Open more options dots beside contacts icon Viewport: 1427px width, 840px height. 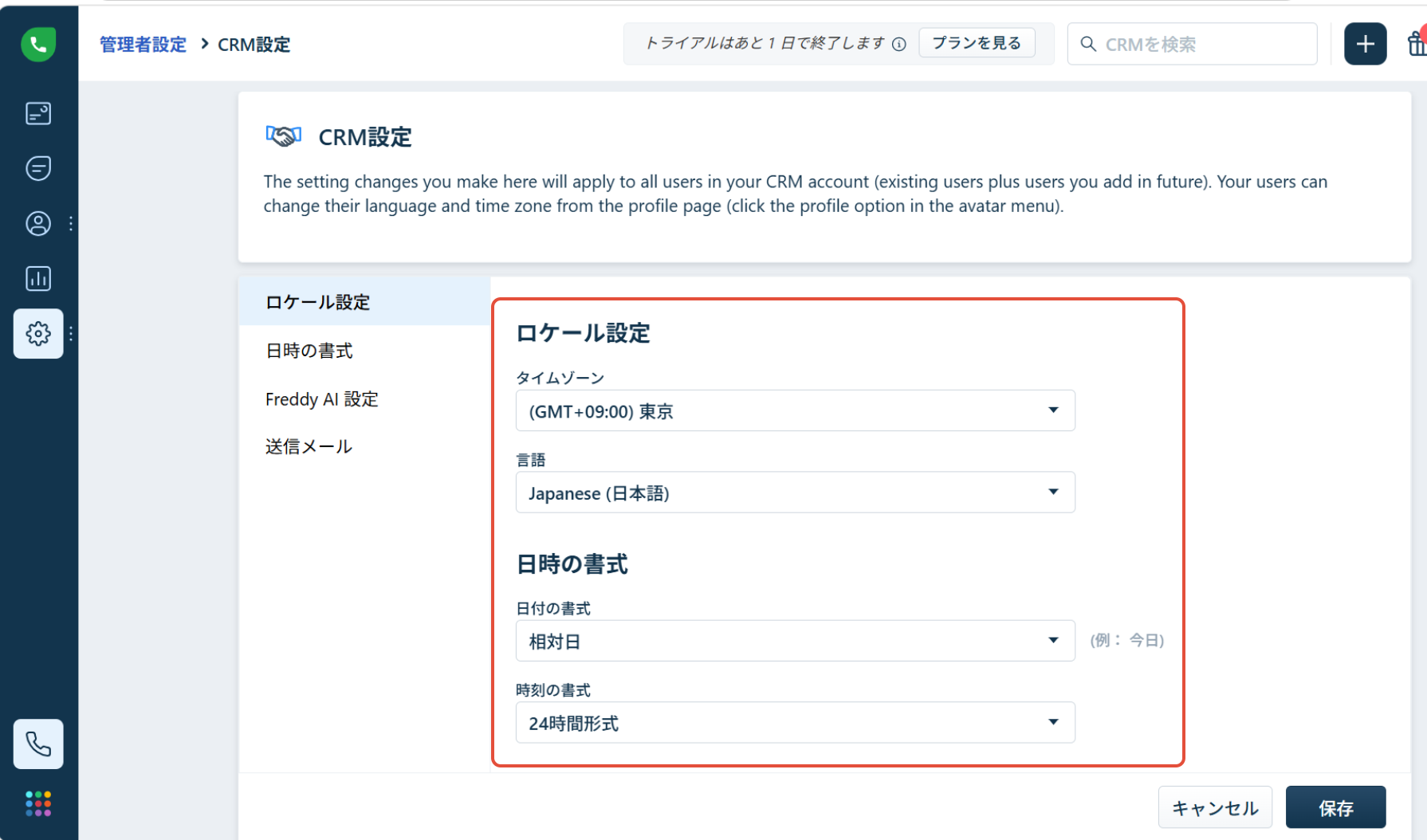pyautogui.click(x=71, y=223)
